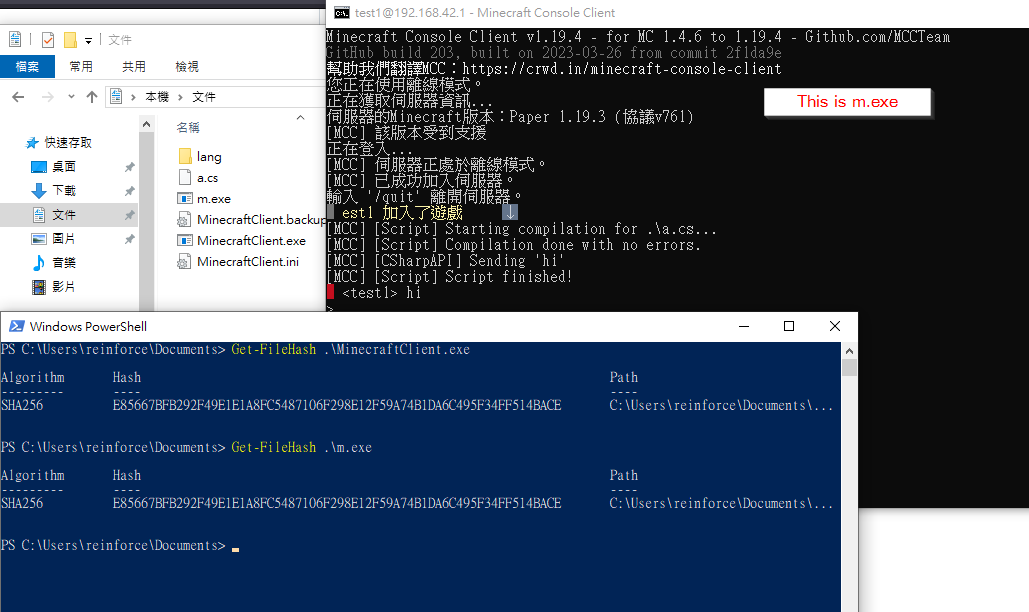
Task: Click the Minecraft Console Client title bar icon
Action: tap(341, 13)
